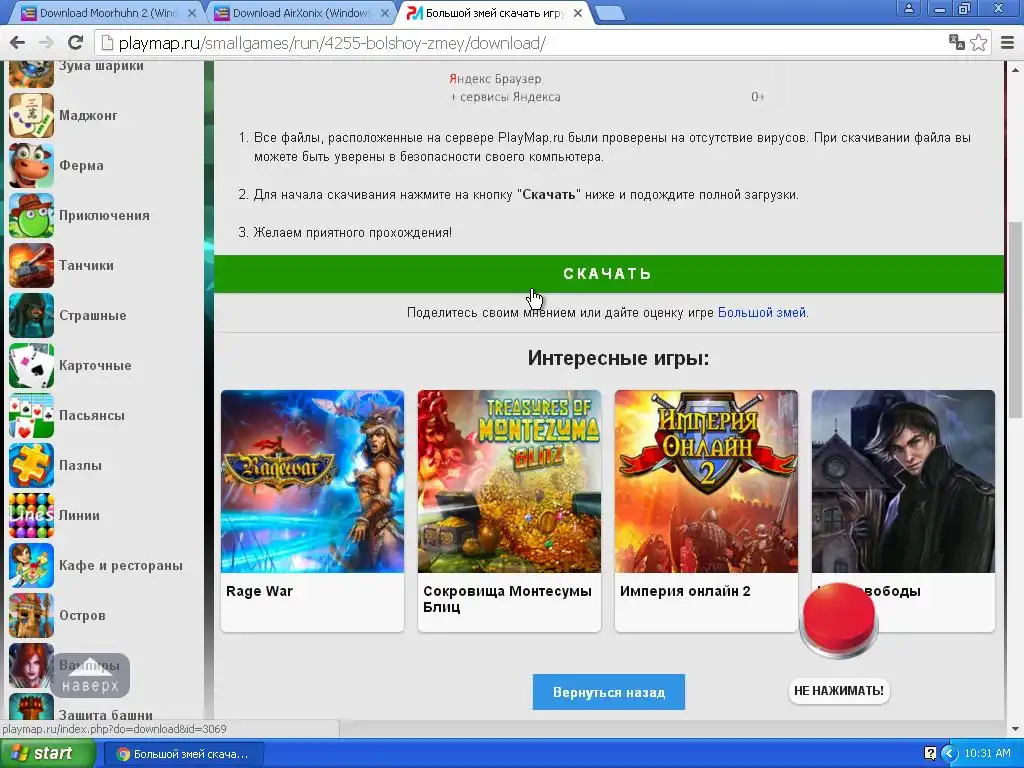Open the Кафе и рестораны icon
This screenshot has height=768, width=1024.
(31, 566)
